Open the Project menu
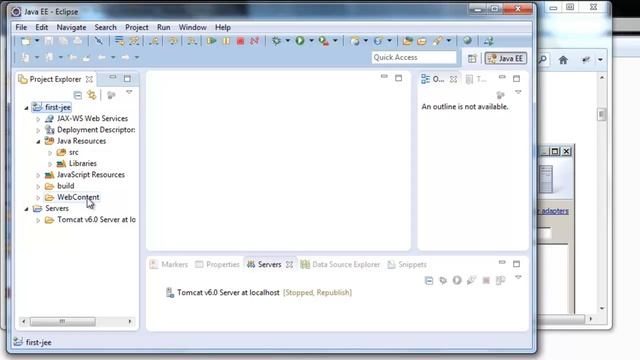 (x=137, y=27)
